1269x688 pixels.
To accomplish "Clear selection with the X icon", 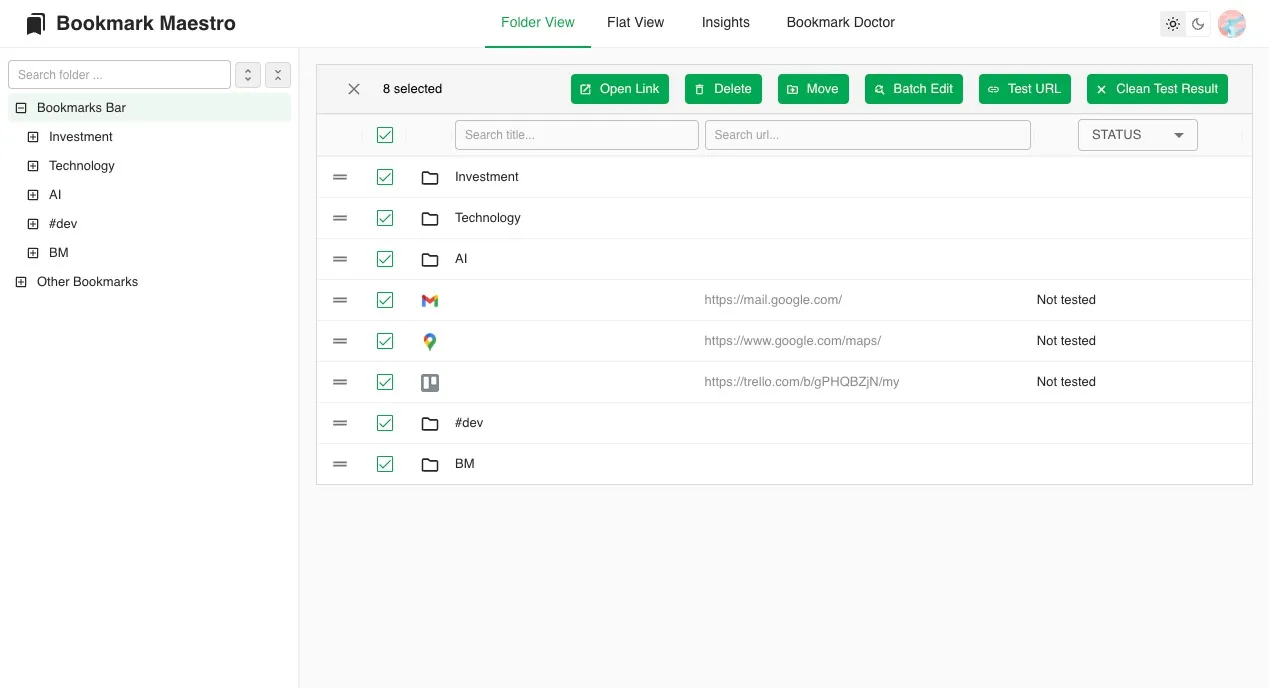I will pyautogui.click(x=354, y=89).
